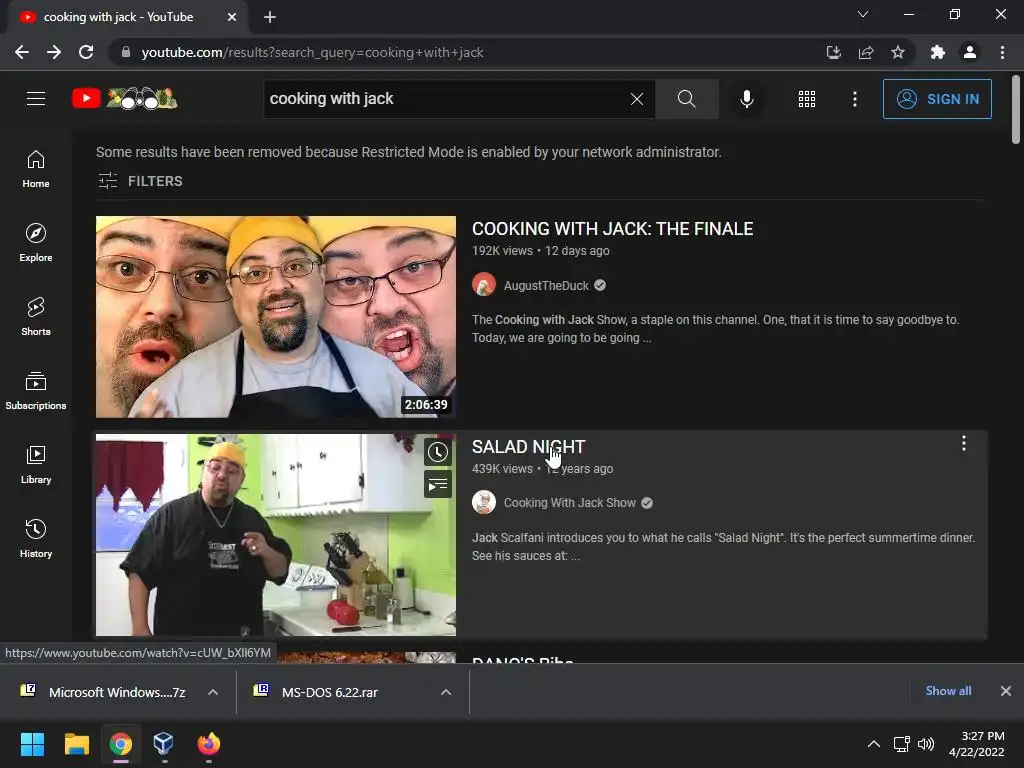Select the 'cooking with jack - YouTube' tab
This screenshot has width=1024, height=768.
(127, 18)
